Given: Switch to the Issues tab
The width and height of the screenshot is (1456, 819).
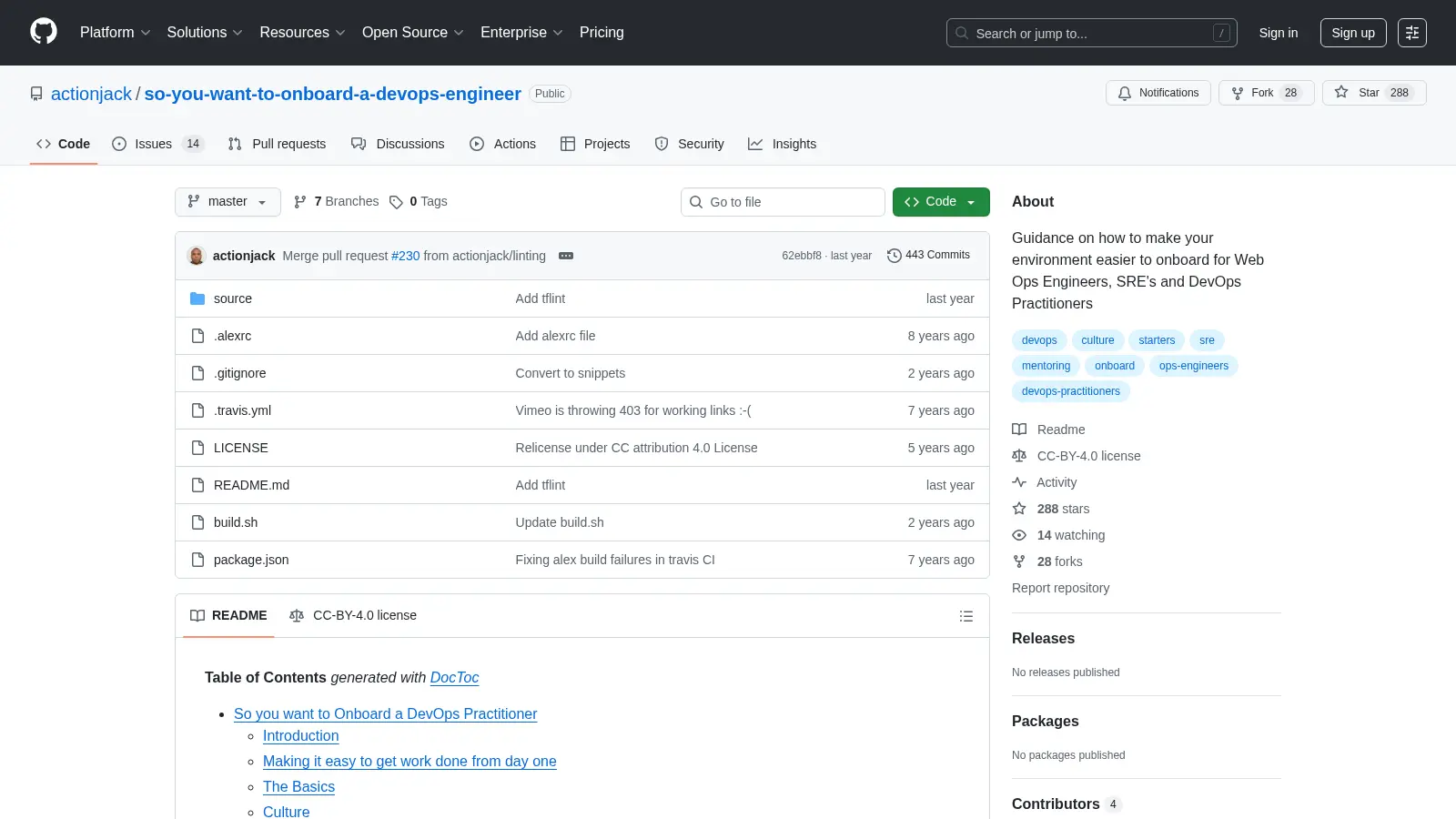Looking at the screenshot, I should [x=158, y=144].
